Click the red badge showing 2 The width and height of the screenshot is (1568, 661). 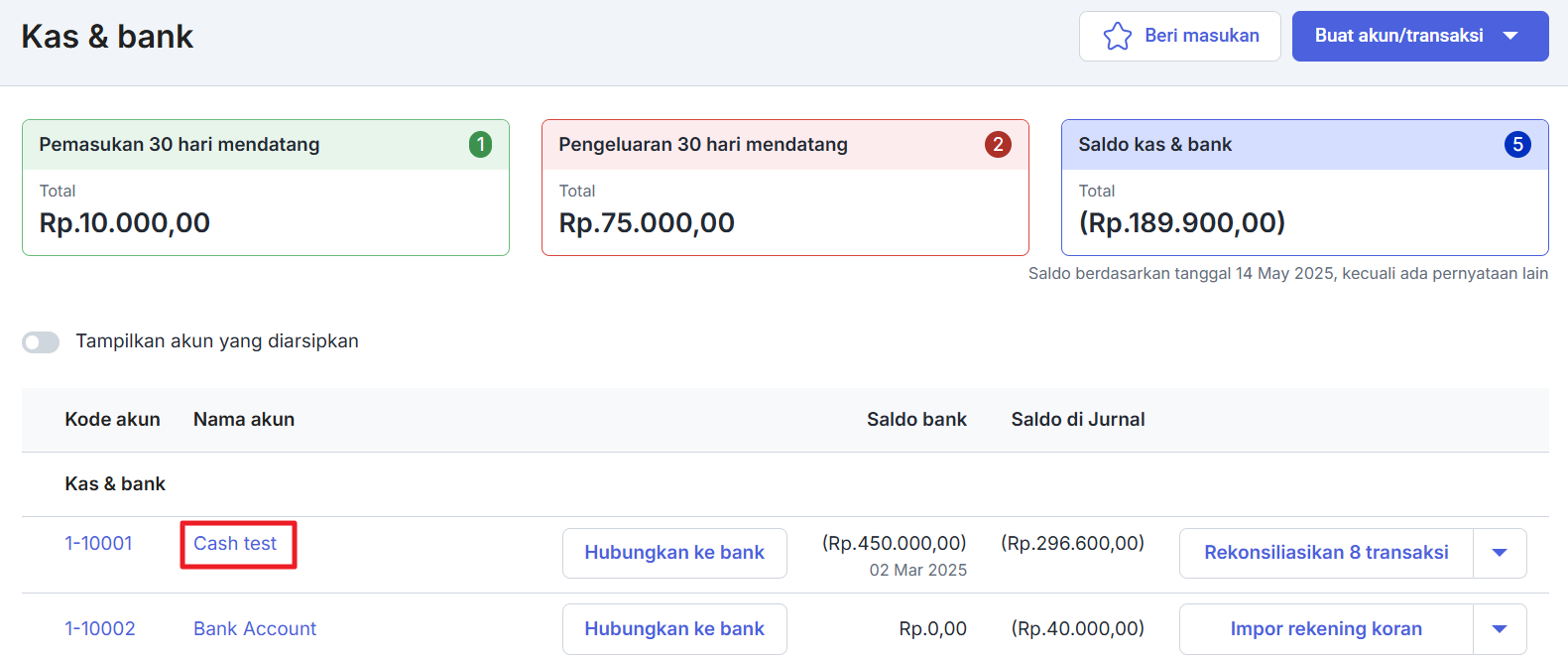pos(998,145)
